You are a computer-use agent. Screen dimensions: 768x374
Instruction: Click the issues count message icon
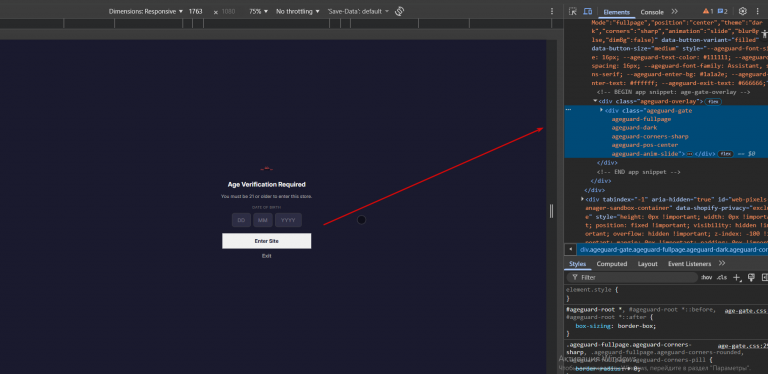coord(720,11)
